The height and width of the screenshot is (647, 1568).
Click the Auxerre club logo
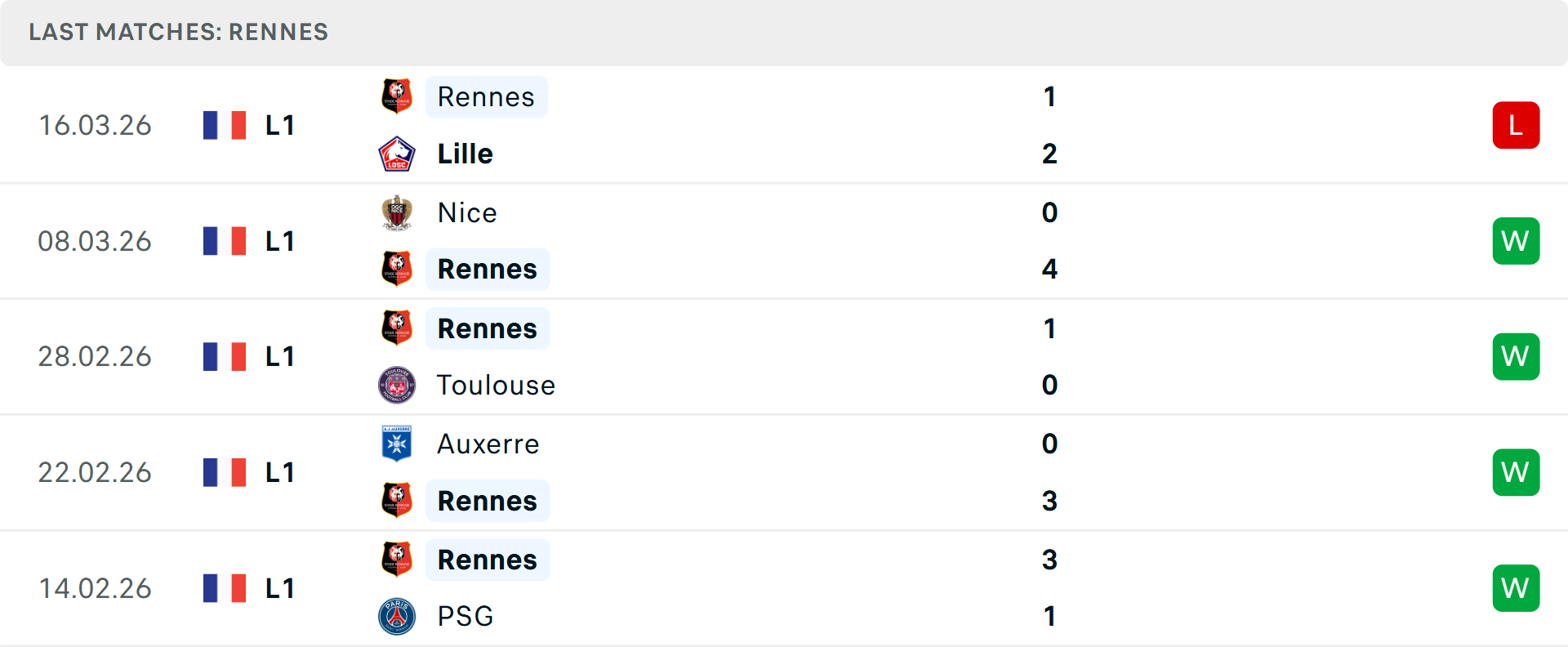click(397, 444)
